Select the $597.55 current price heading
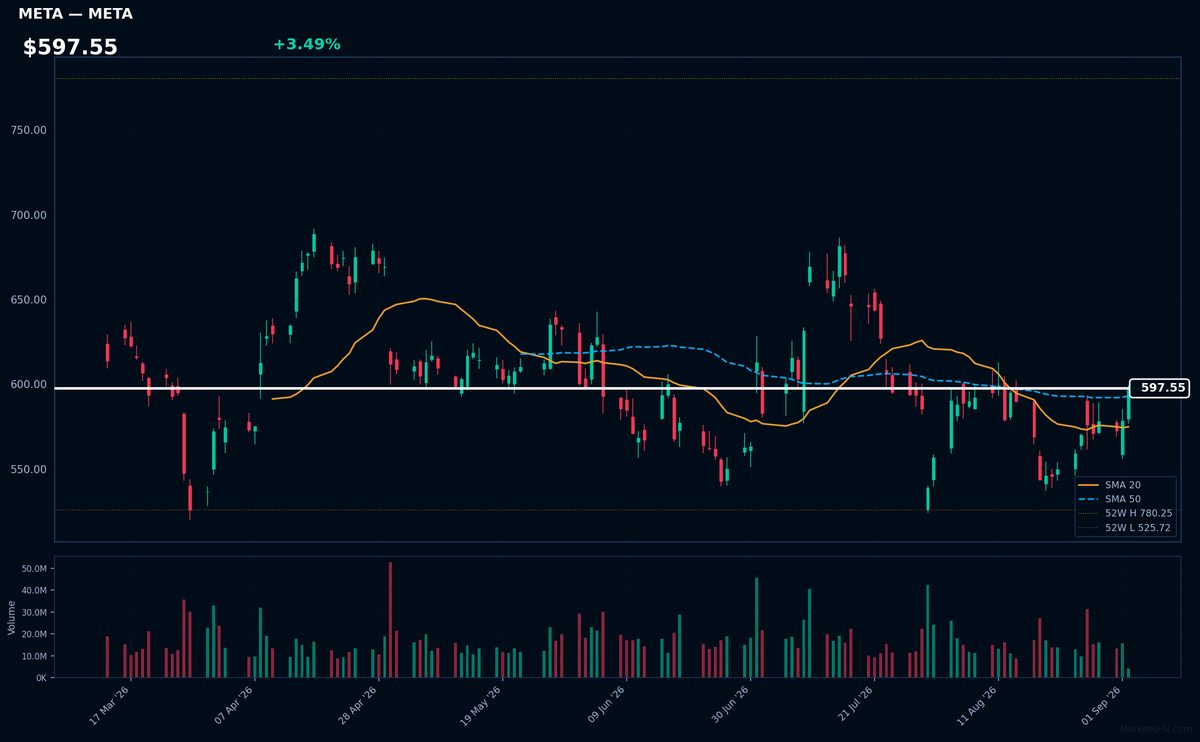 70,47
